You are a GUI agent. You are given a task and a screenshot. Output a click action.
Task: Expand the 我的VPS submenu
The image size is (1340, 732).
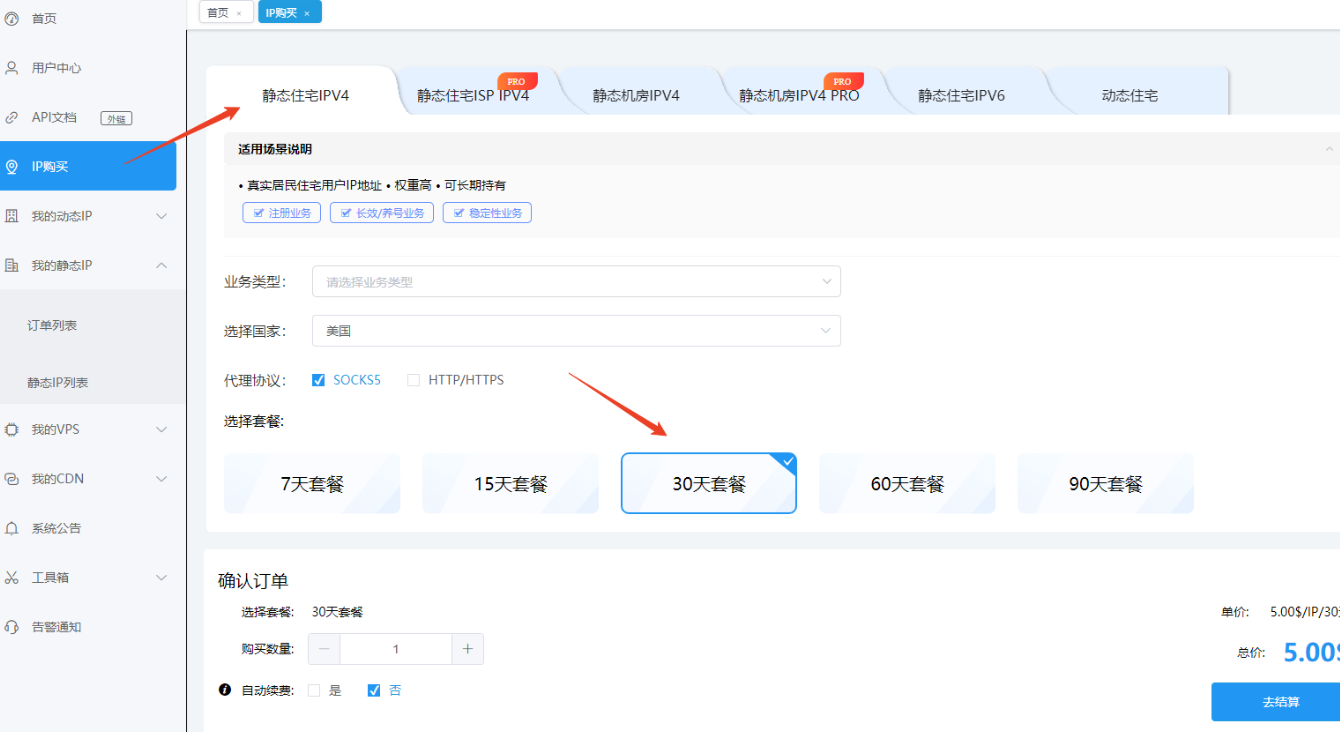pos(162,429)
